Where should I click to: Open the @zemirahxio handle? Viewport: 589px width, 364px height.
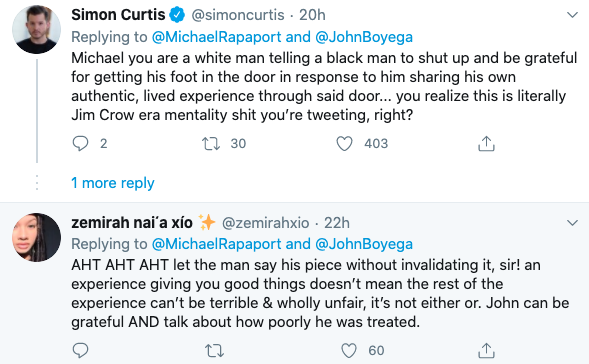click(266, 223)
